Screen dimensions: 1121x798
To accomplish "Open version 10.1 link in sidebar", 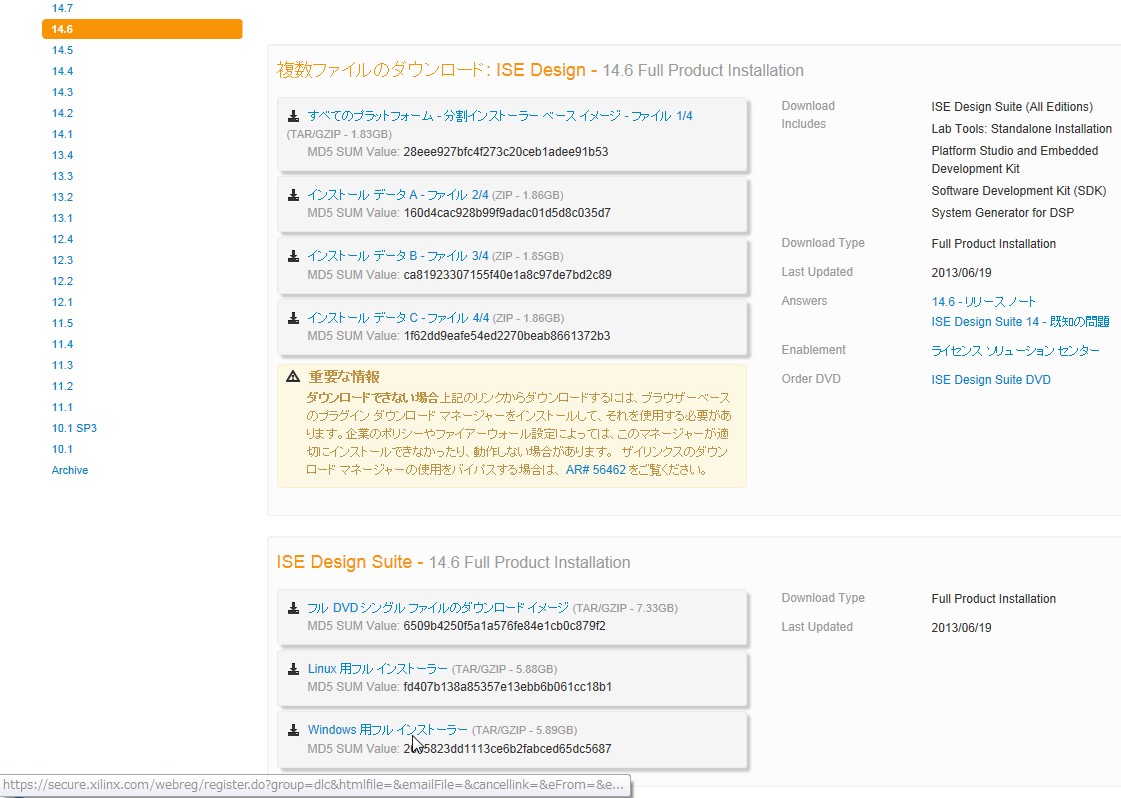I will click(62, 449).
